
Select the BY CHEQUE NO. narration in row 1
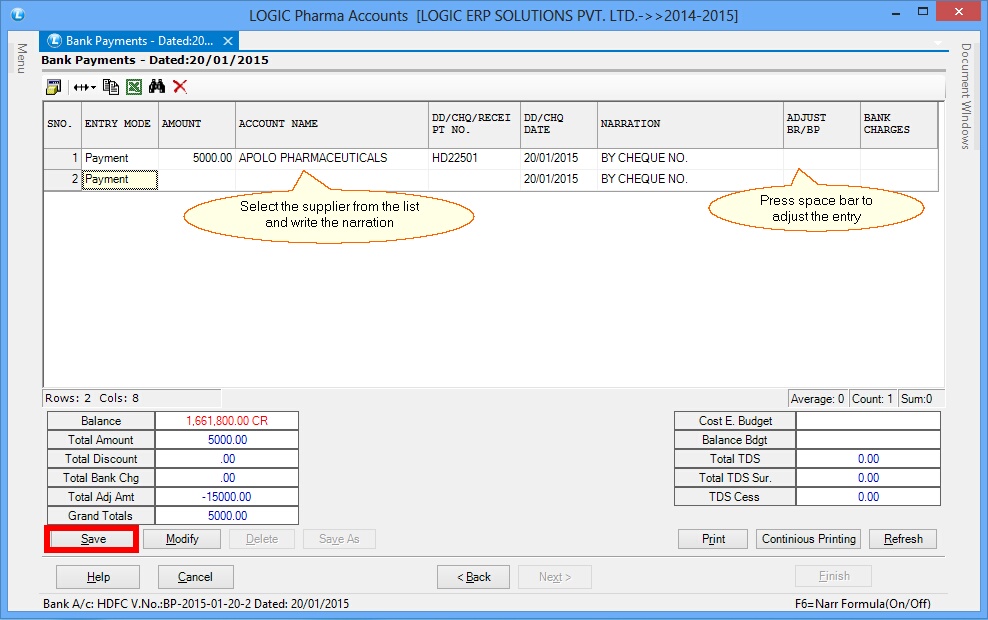tap(691, 158)
